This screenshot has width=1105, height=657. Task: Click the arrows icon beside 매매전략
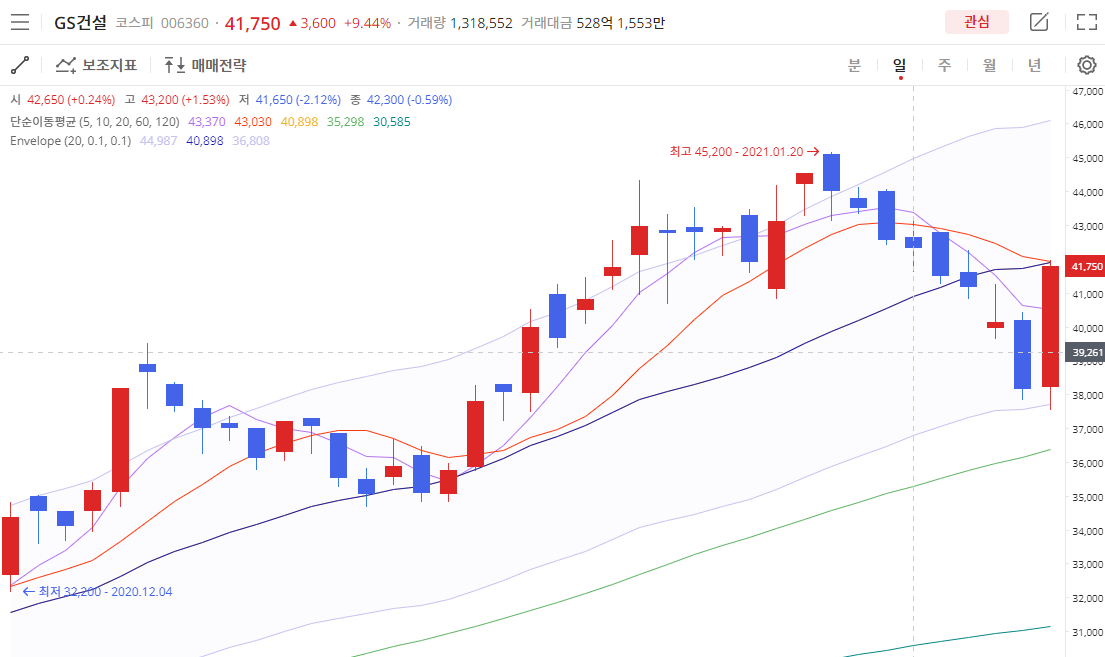pos(175,66)
